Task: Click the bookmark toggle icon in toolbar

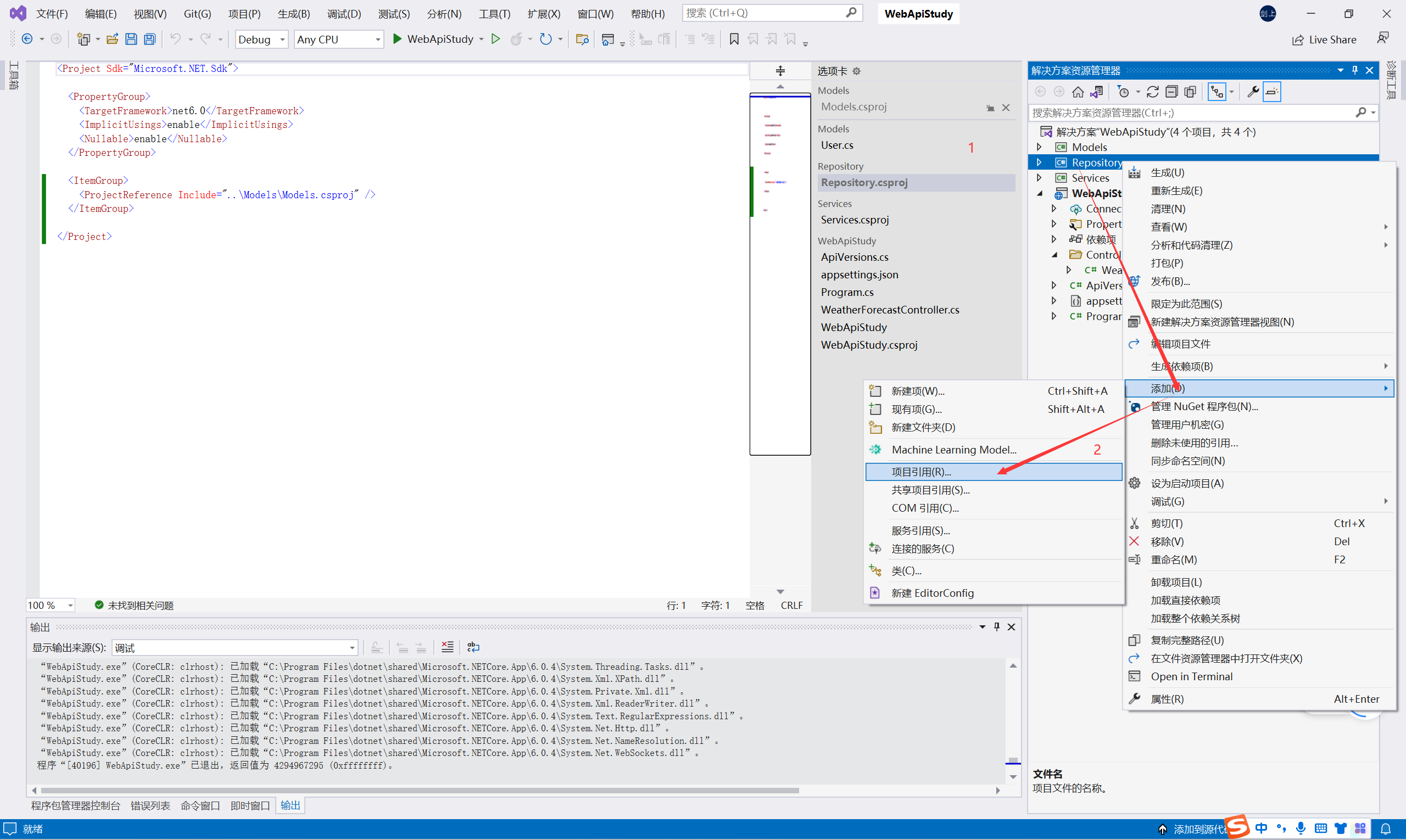Action: tap(734, 39)
